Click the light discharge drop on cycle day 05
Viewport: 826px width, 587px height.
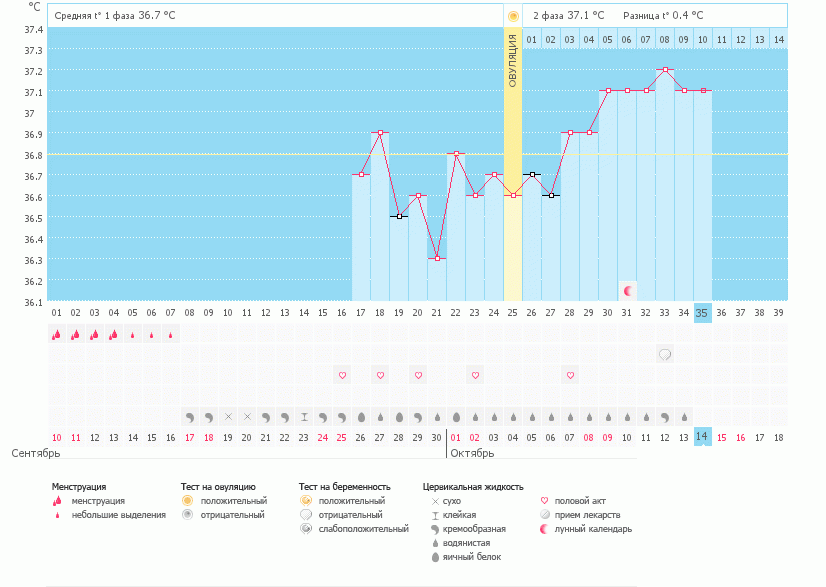click(132, 335)
